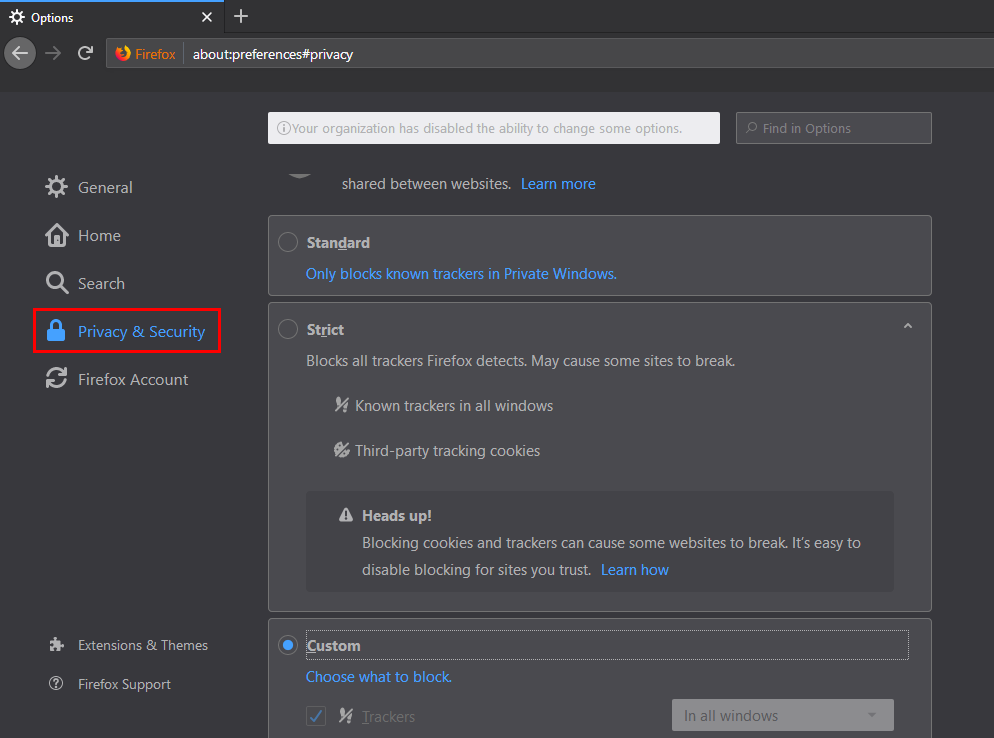994x738 pixels.
Task: Collapse the Strict section with chevron
Action: pos(908,326)
